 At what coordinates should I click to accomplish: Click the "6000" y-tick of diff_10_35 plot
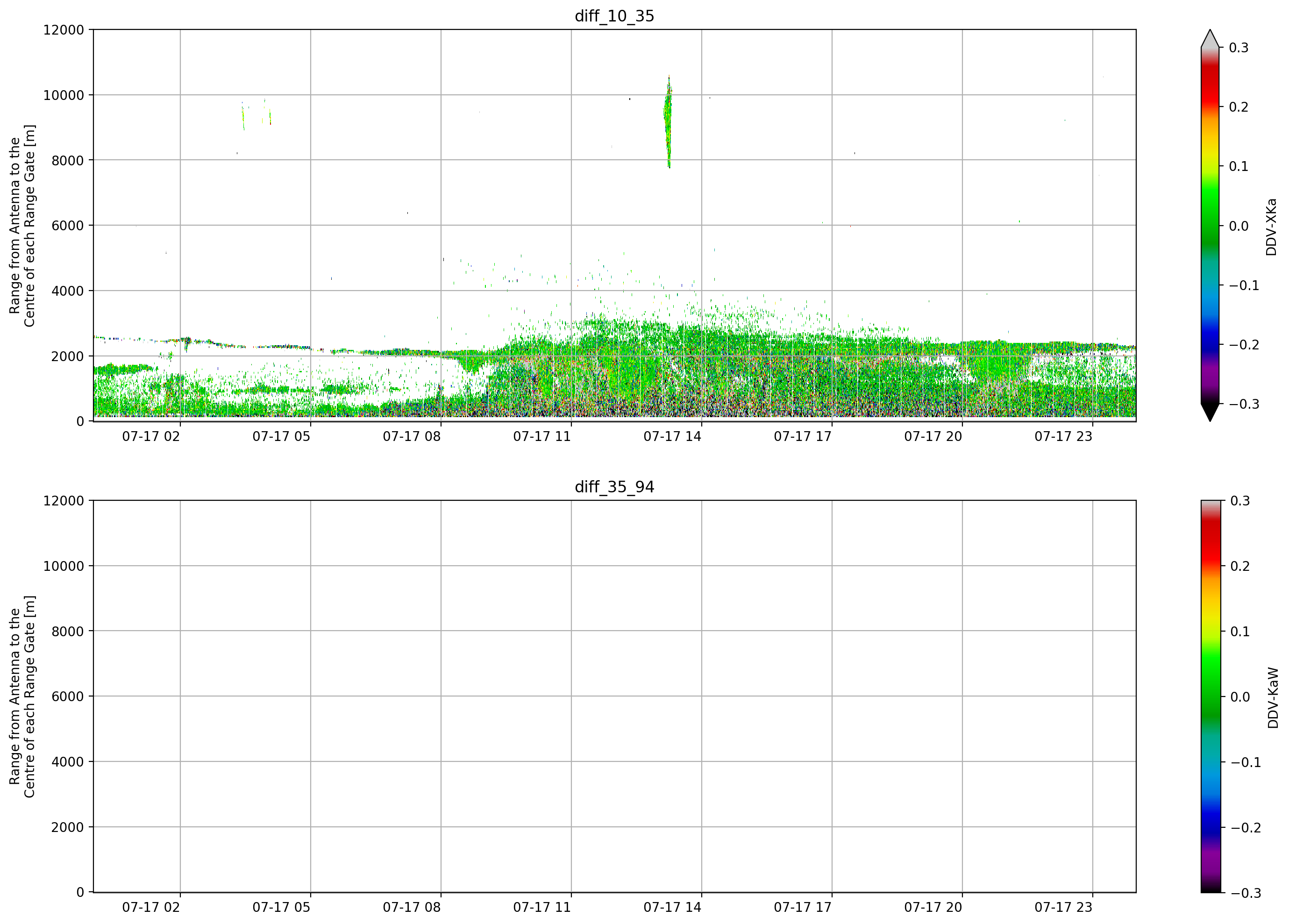68,226
